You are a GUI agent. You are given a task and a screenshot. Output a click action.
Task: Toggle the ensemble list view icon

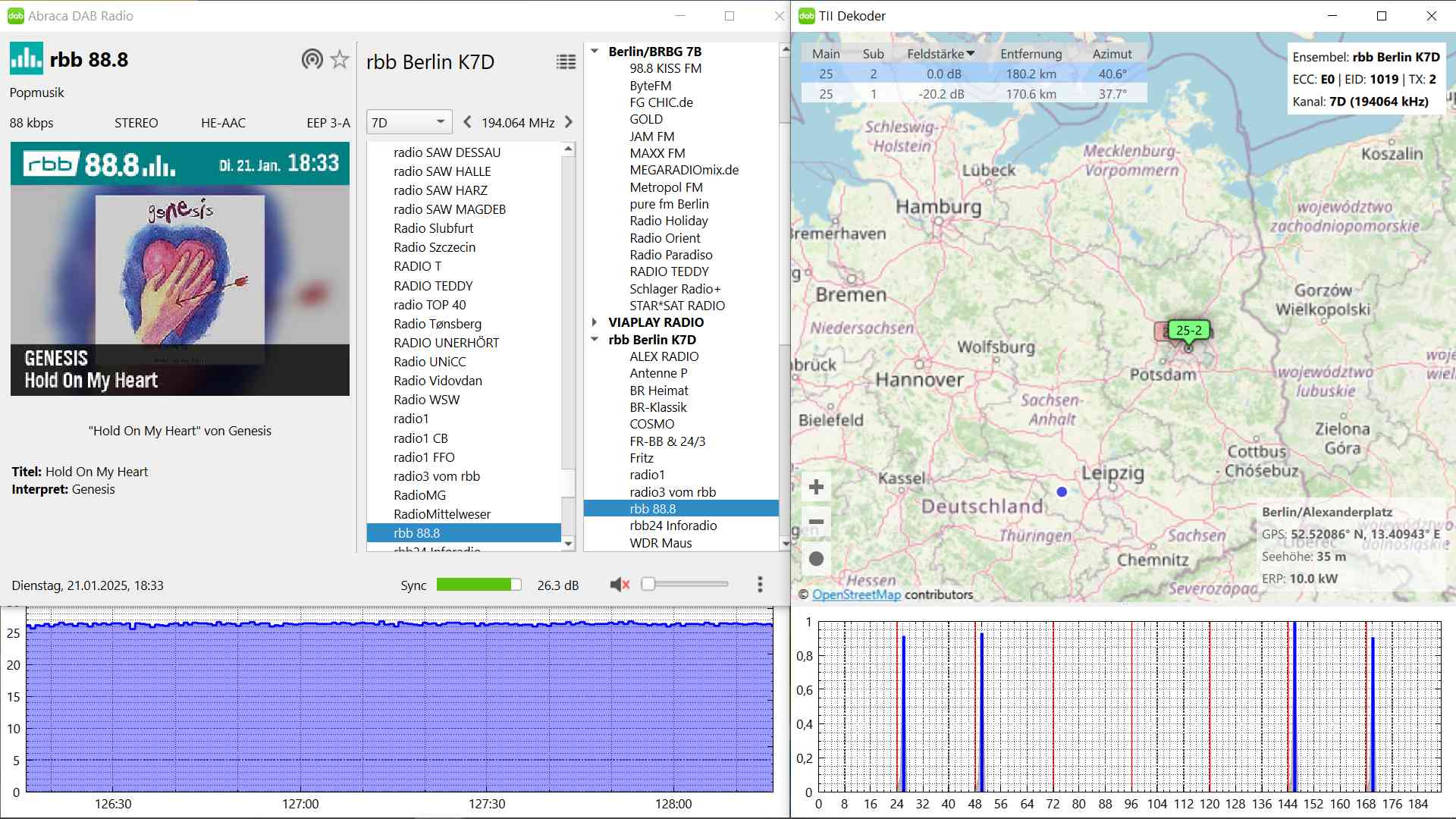pos(566,62)
